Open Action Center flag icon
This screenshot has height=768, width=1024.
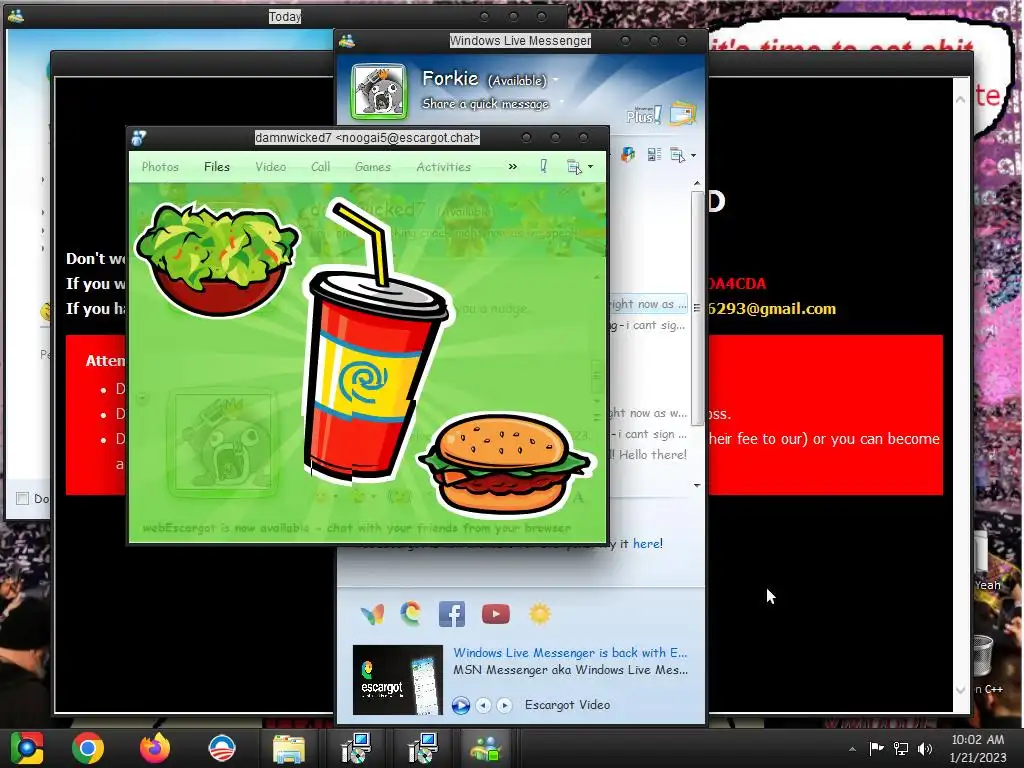[x=876, y=748]
